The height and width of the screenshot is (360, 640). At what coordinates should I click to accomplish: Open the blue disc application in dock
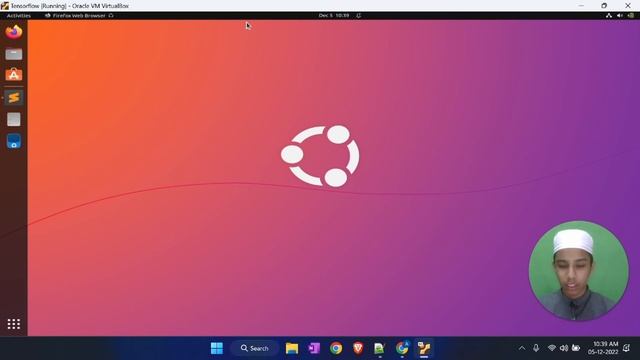click(x=13, y=141)
